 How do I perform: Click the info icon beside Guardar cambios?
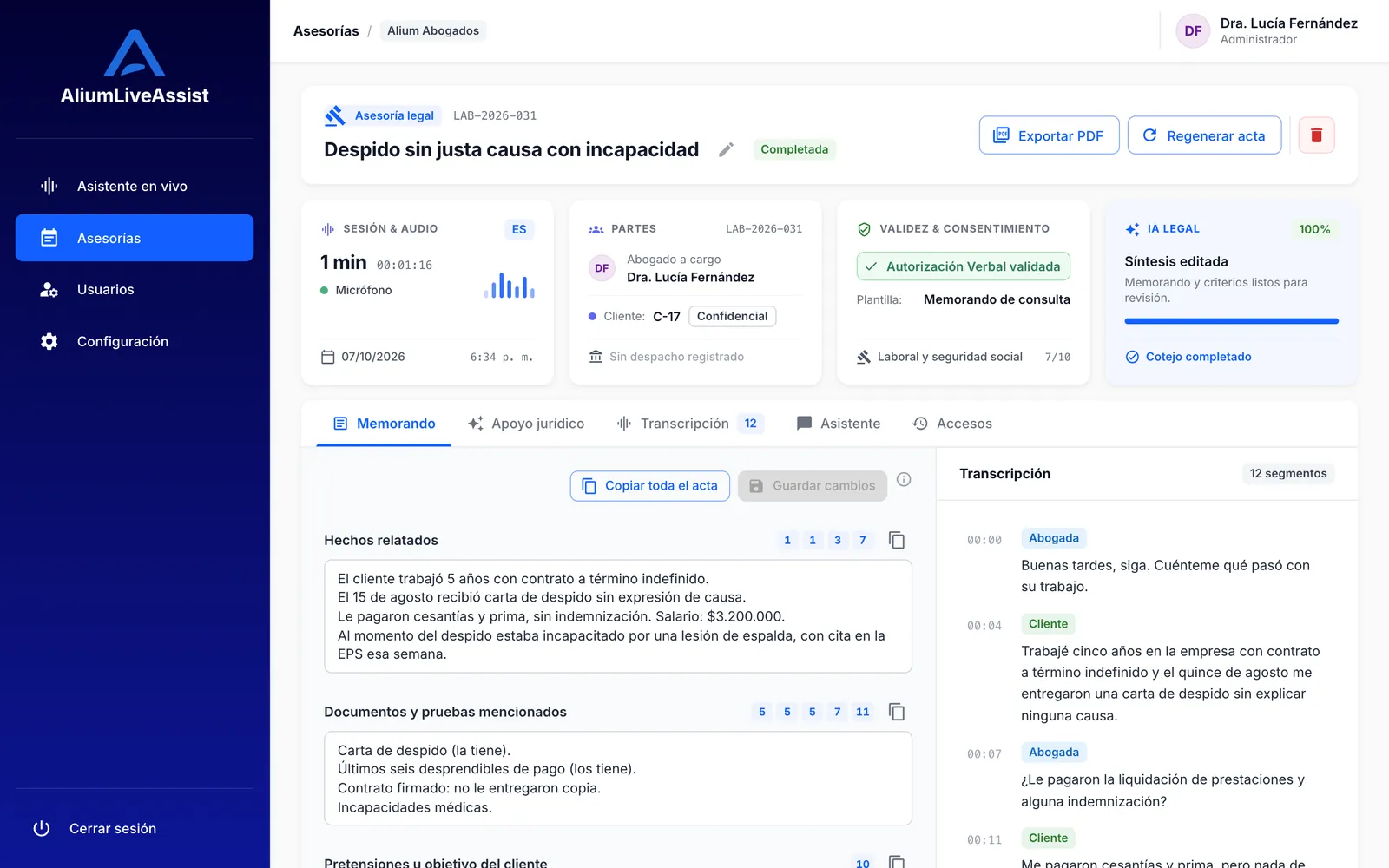click(x=904, y=479)
